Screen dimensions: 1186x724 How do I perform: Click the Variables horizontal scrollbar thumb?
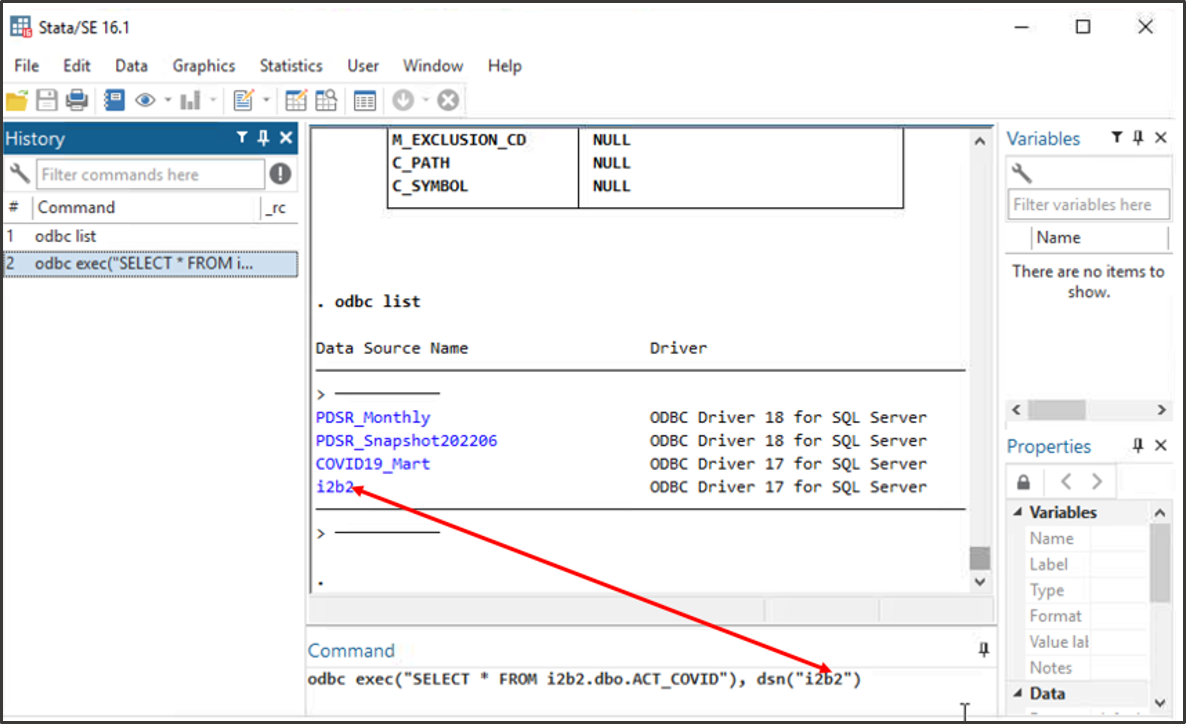(x=1057, y=409)
